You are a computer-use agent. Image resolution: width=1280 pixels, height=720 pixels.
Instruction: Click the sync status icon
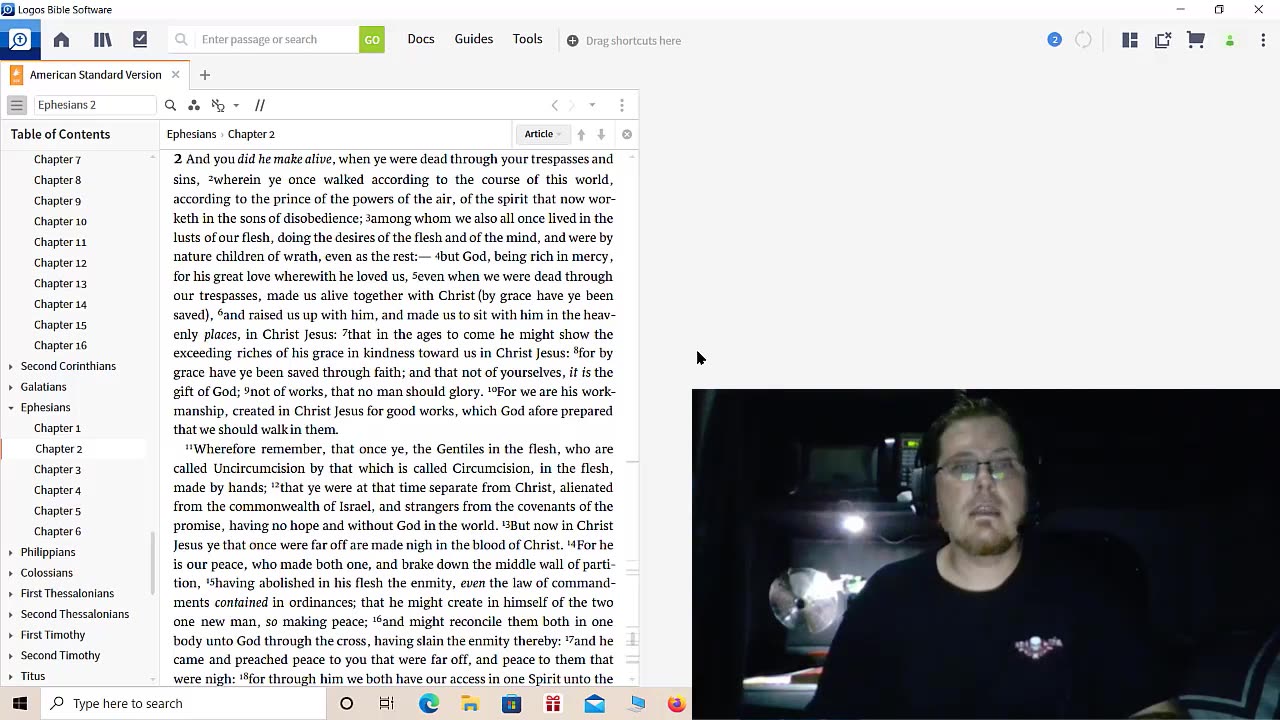[1084, 40]
